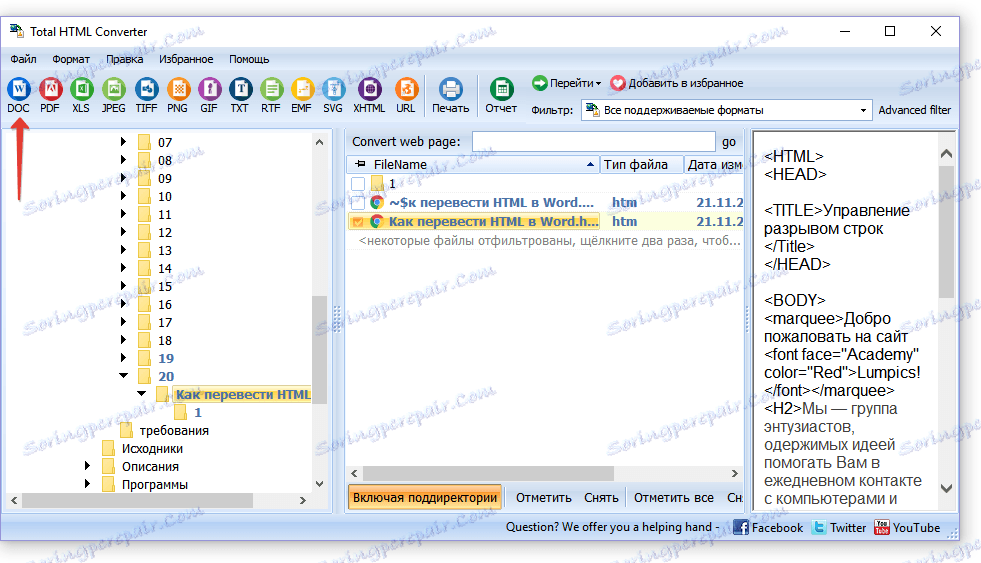Choose the PDF output format
Screen dimensions: 981x563
pos(50,95)
